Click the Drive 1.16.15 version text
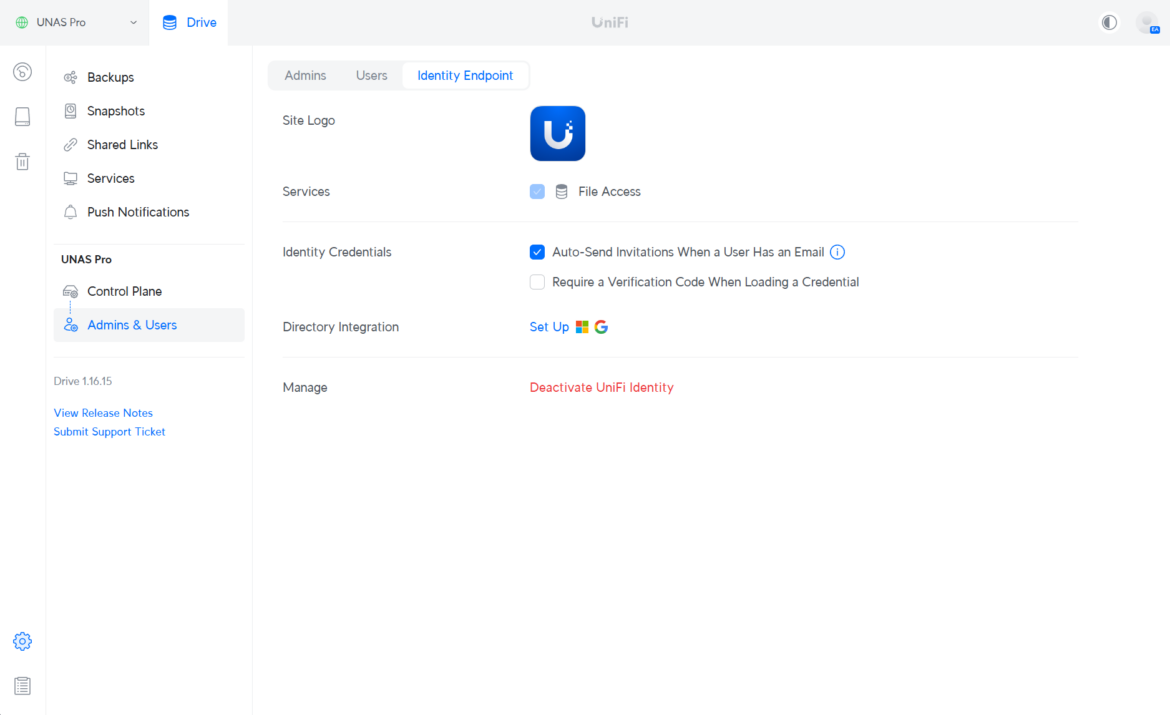Screen dimensions: 1170x715 (x=83, y=381)
